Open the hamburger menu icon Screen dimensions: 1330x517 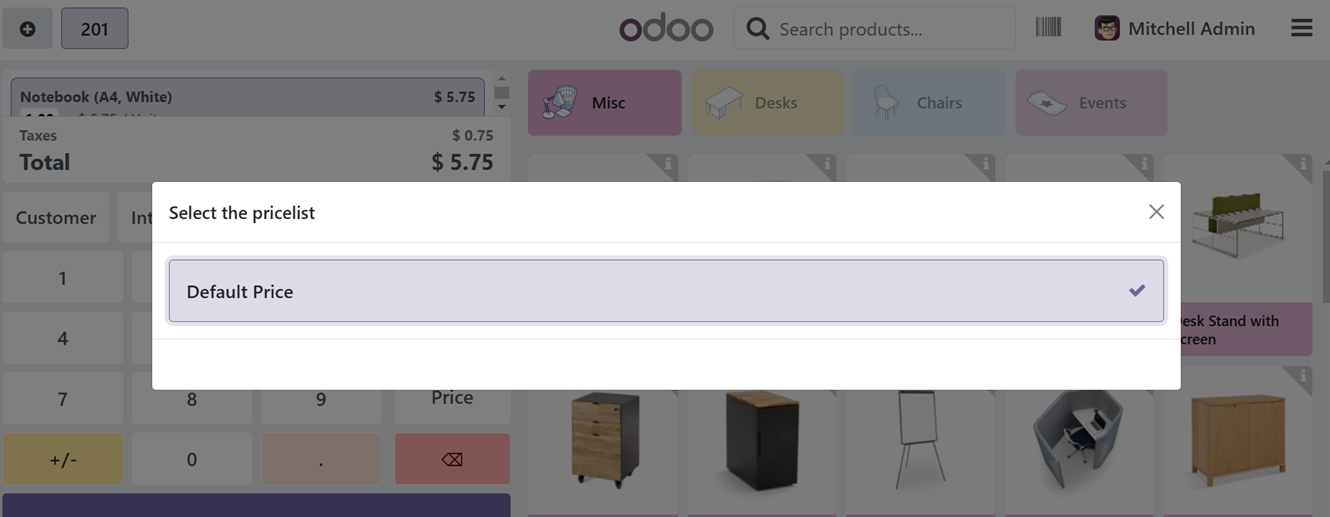click(x=1301, y=28)
